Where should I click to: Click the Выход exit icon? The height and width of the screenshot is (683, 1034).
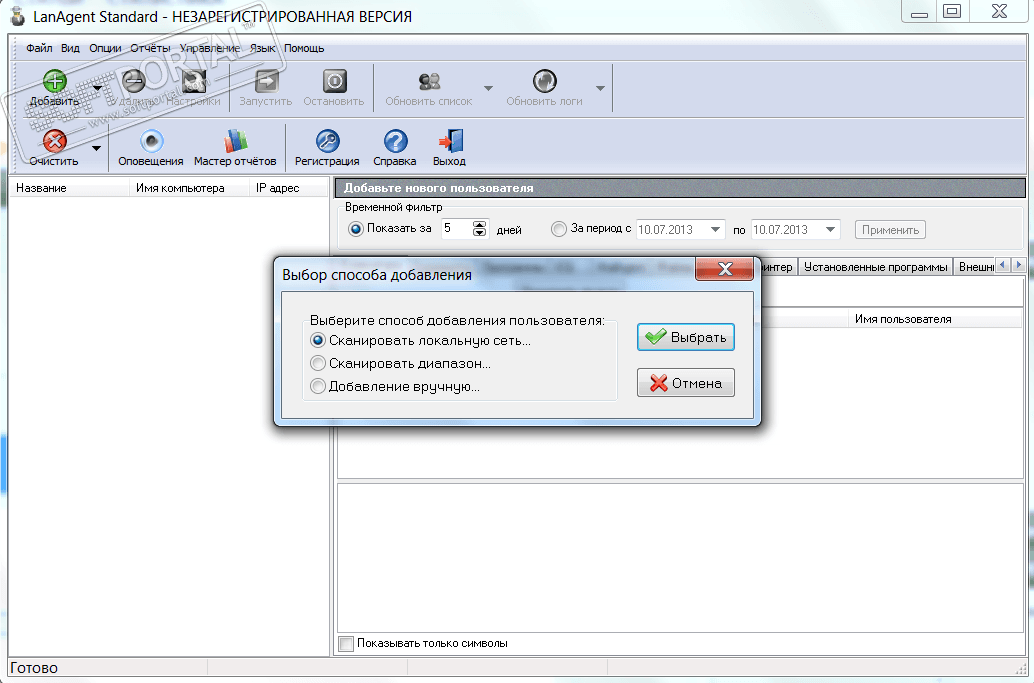[x=450, y=141]
